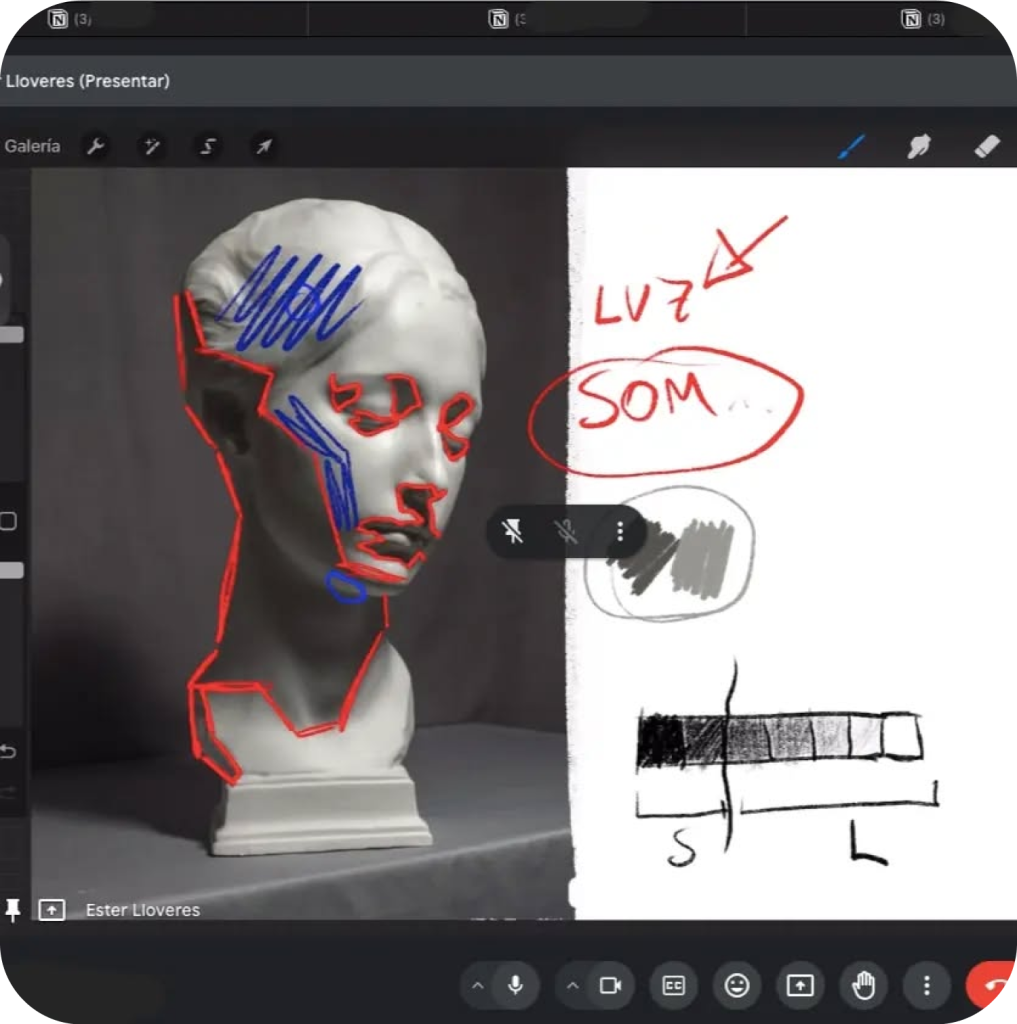This screenshot has width=1017, height=1024.
Task: Select the blue Brush tool
Action: pos(851,147)
